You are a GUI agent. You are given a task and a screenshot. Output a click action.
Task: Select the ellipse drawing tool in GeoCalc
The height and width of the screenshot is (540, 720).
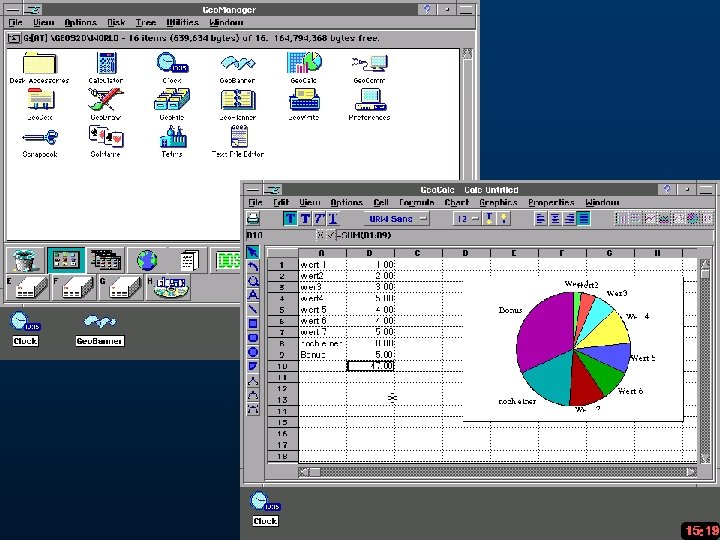click(x=253, y=352)
